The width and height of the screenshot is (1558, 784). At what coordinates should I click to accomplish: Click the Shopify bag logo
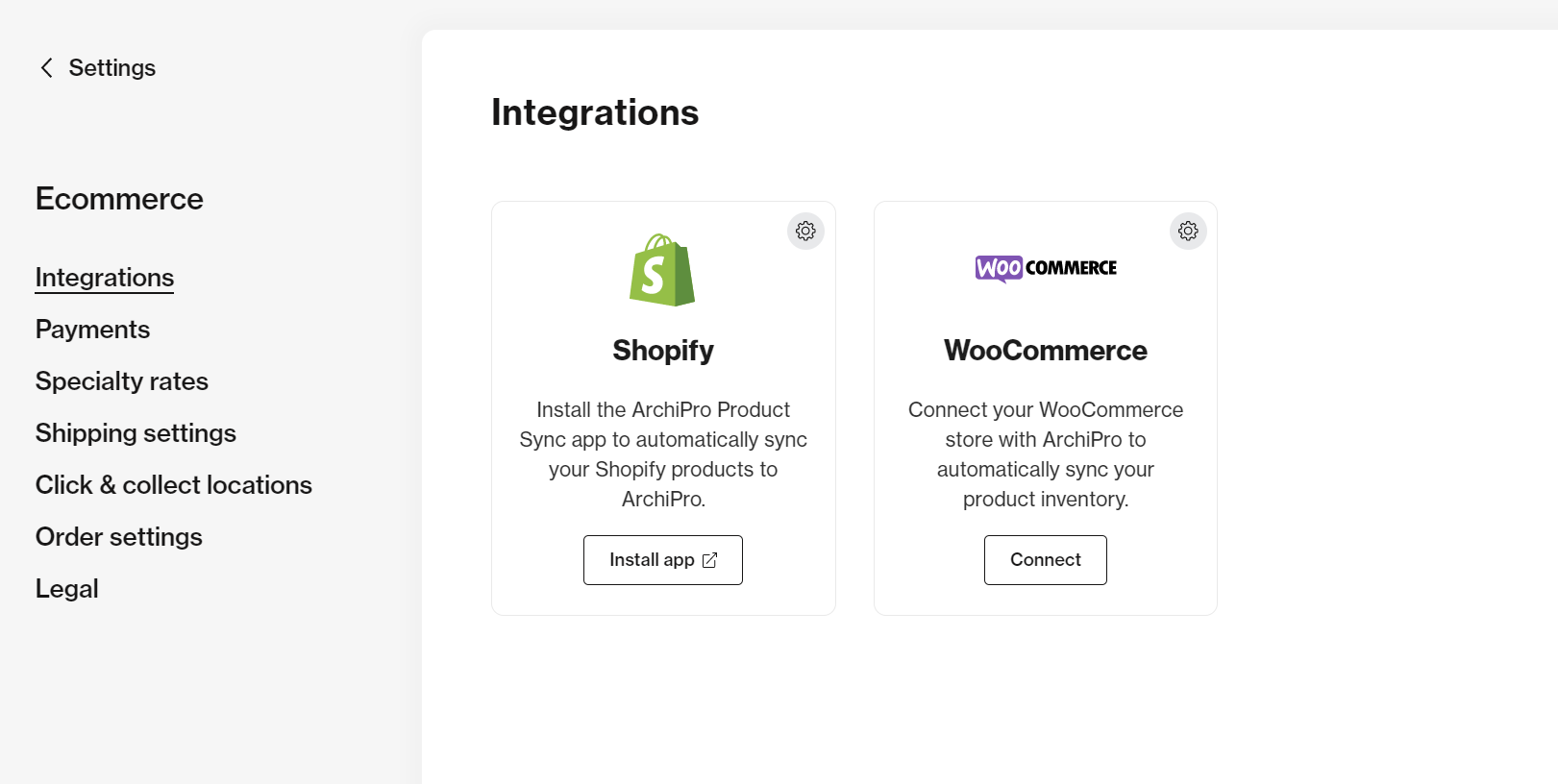662,270
